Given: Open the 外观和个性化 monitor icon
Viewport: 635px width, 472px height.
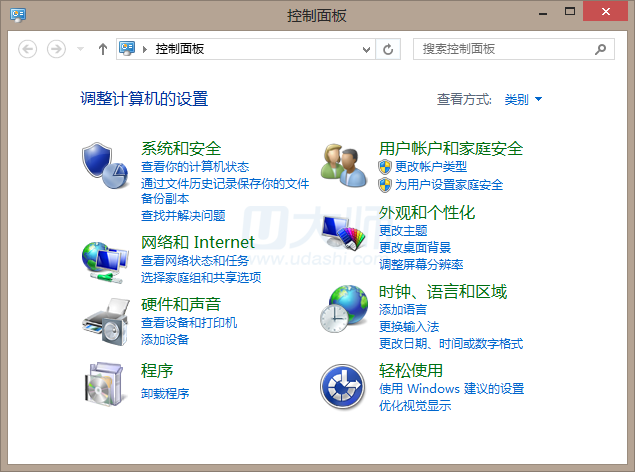Looking at the screenshot, I should click(344, 232).
